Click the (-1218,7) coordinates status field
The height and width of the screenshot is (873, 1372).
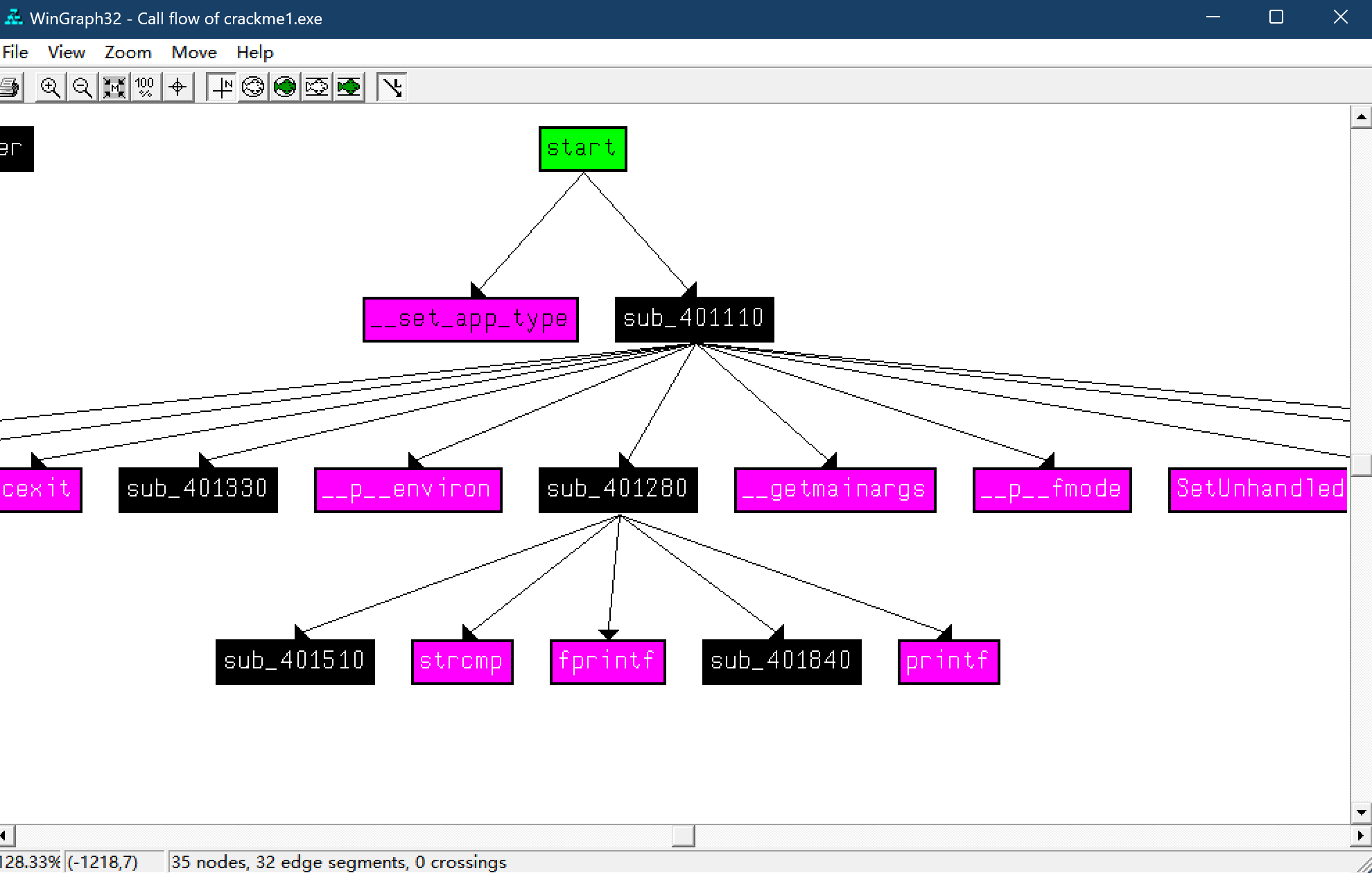coord(114,862)
